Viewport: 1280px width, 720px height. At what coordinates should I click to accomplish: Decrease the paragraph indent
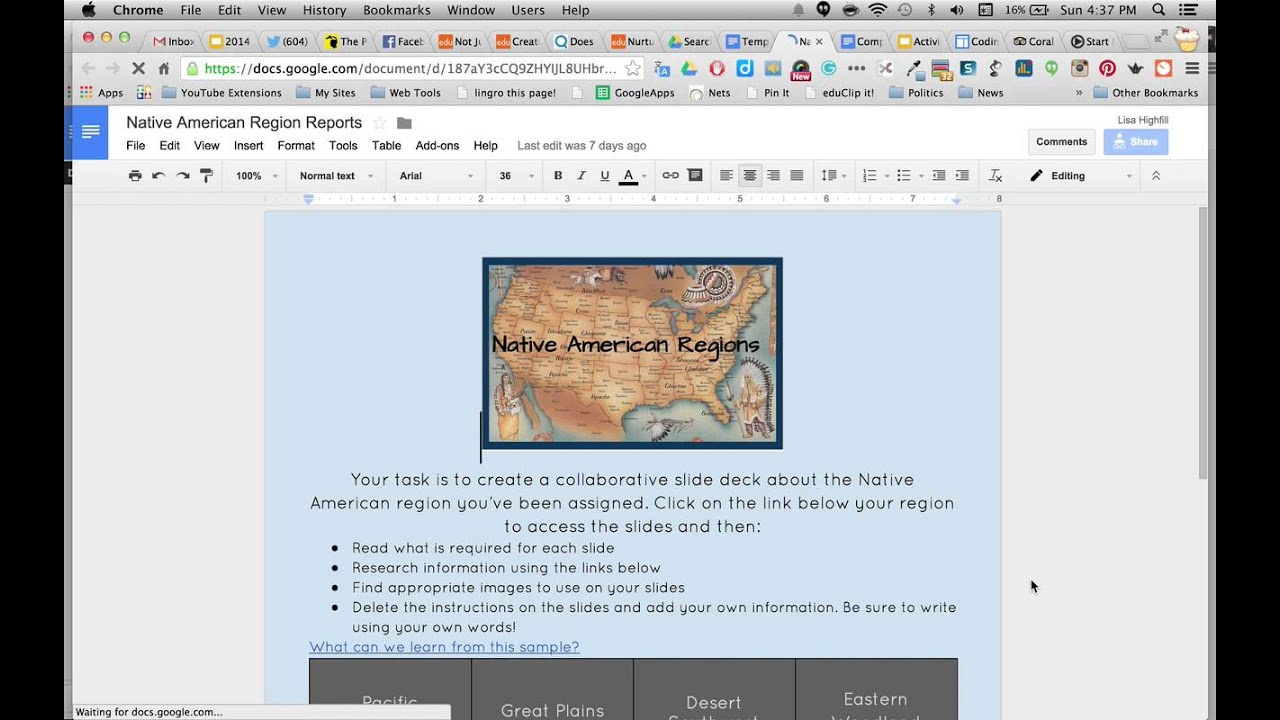pyautogui.click(x=939, y=175)
